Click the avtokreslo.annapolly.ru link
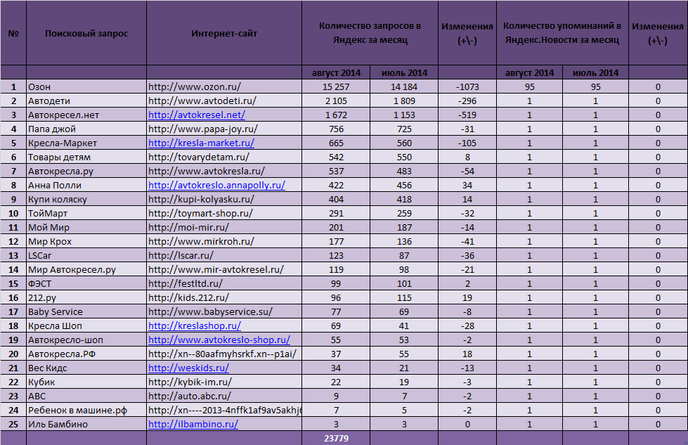This screenshot has width=688, height=445. 216,185
